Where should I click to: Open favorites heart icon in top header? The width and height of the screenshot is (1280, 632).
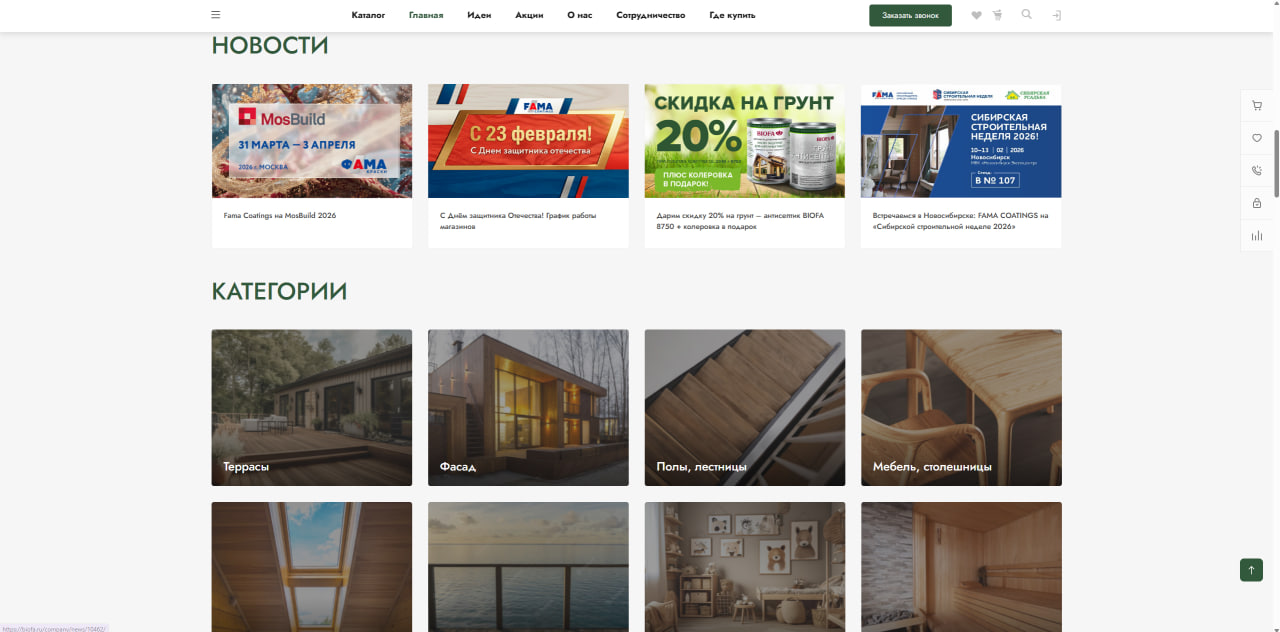coord(976,15)
